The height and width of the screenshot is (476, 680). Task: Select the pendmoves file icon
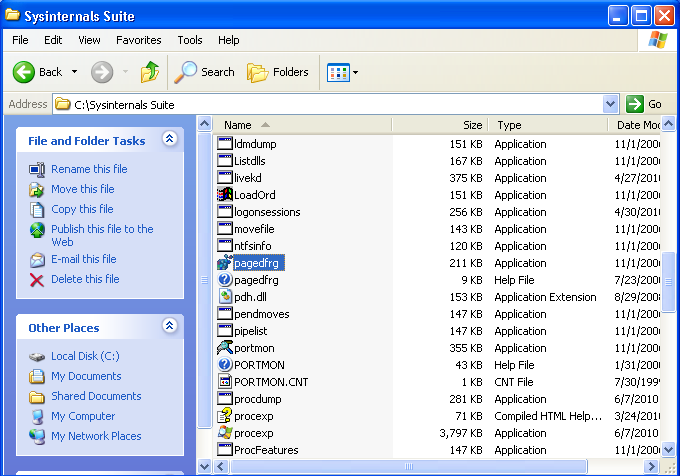pyautogui.click(x=225, y=313)
